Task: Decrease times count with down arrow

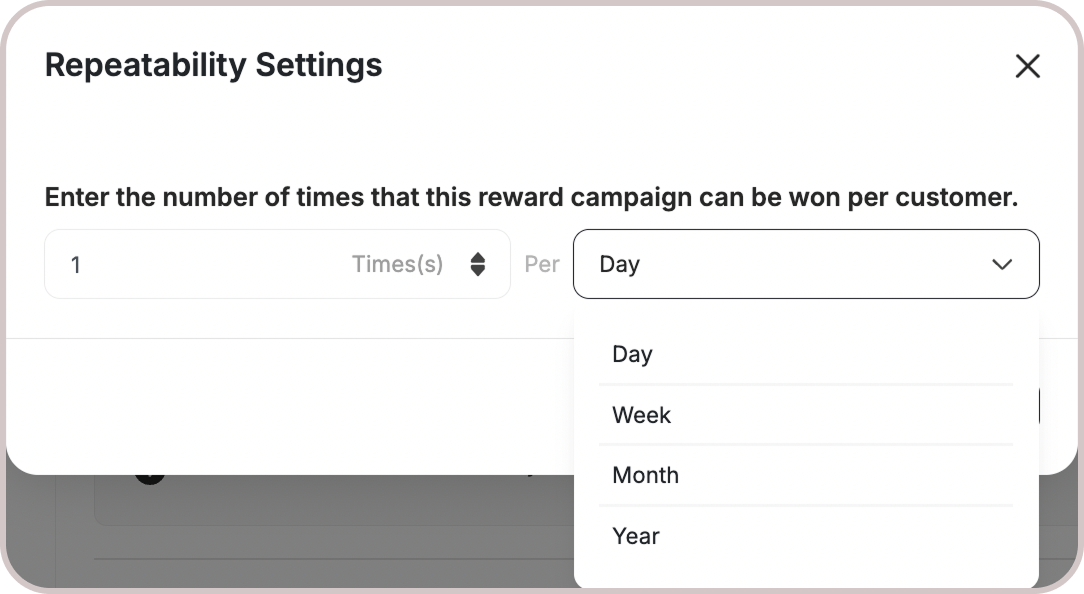Action: (478, 271)
